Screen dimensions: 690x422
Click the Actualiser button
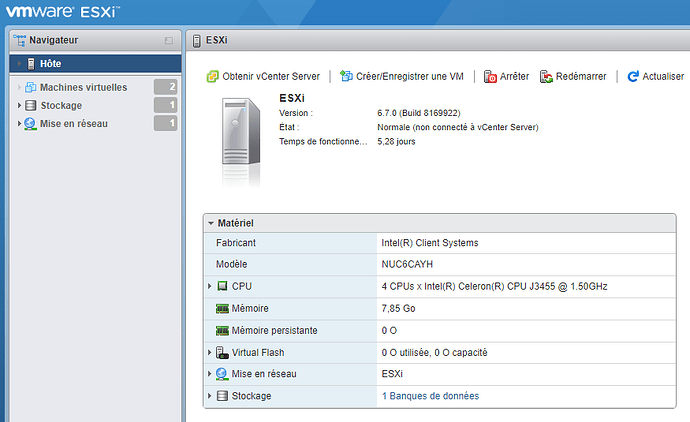(656, 77)
